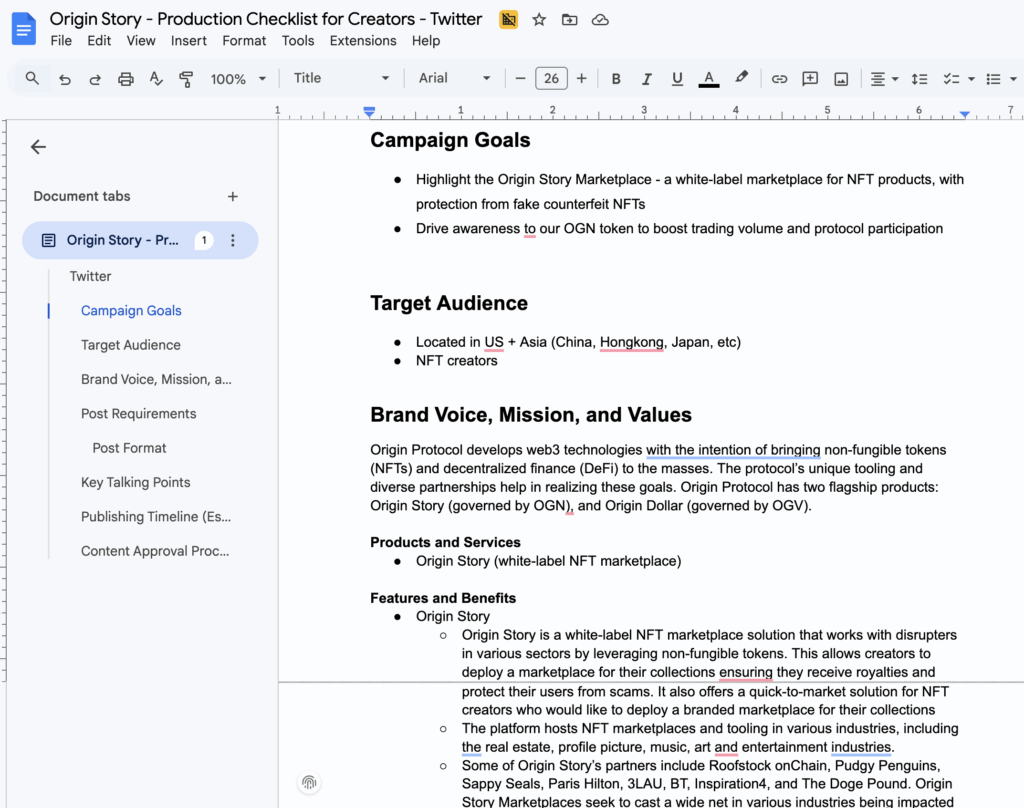Open the Title paragraph style dropdown
Image resolution: width=1024 pixels, height=808 pixels.
tap(341, 78)
